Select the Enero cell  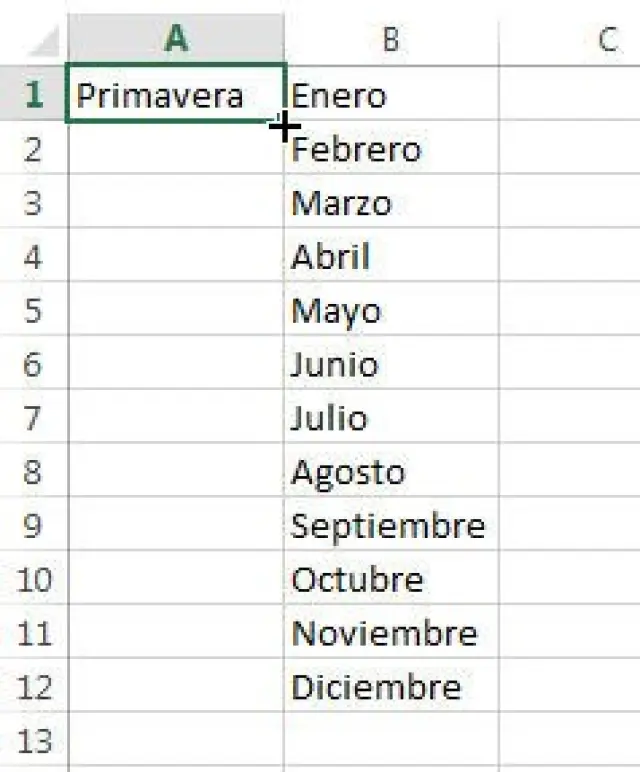coord(390,96)
